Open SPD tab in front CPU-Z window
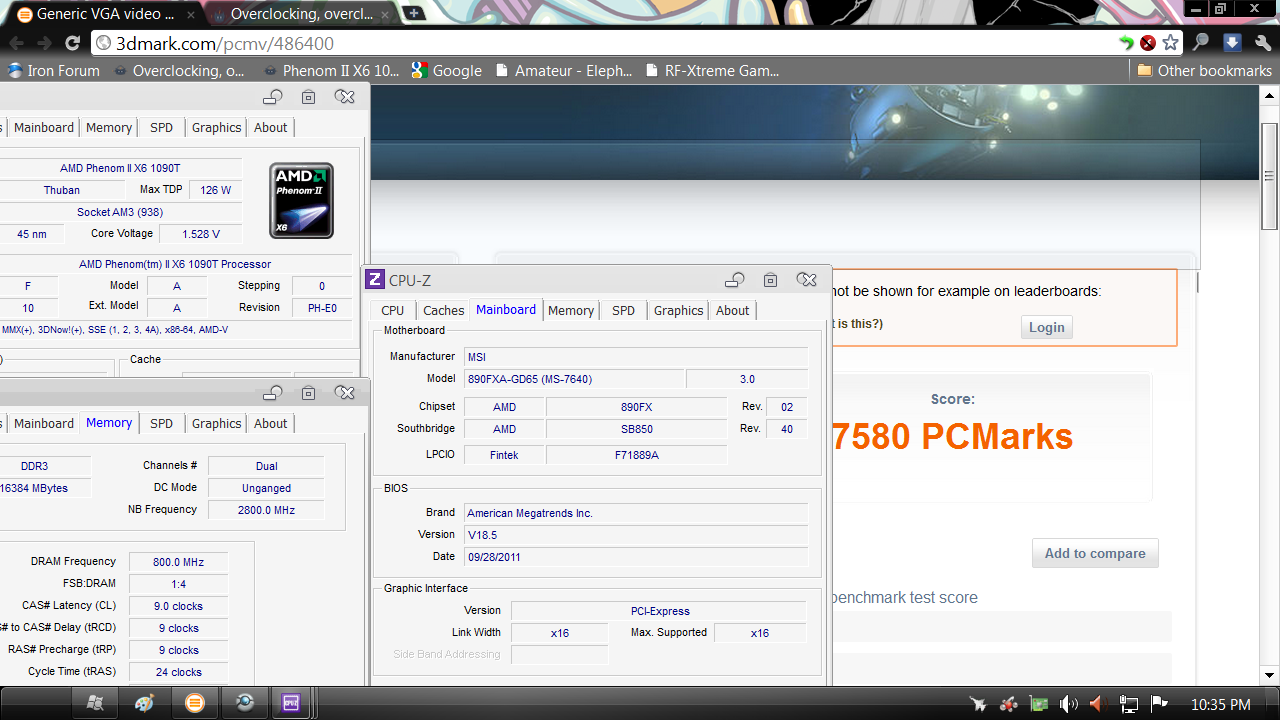Viewport: 1280px width, 720px height. 623,311
